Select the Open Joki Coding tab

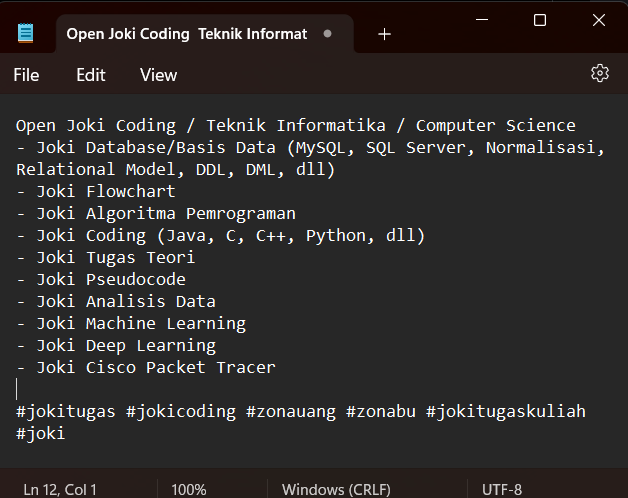[x=205, y=34]
